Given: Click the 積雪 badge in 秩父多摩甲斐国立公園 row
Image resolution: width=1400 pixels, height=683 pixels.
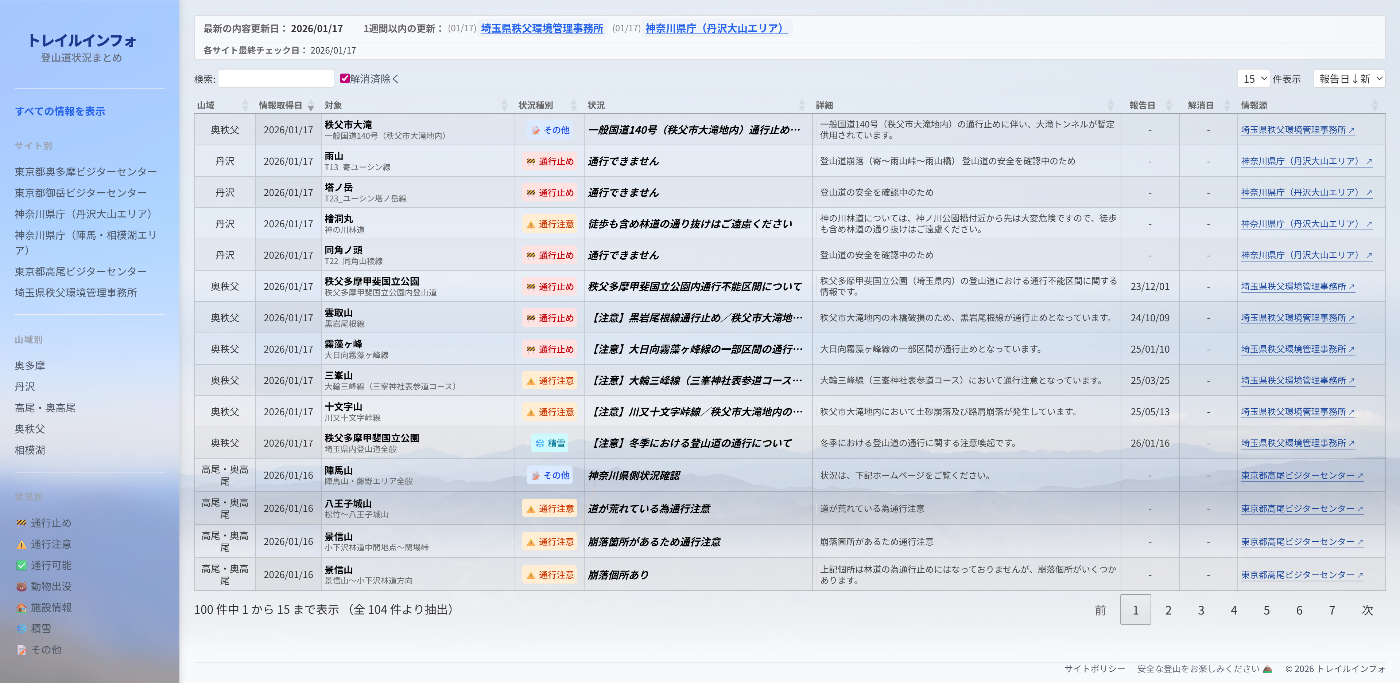Looking at the screenshot, I should [x=549, y=442].
